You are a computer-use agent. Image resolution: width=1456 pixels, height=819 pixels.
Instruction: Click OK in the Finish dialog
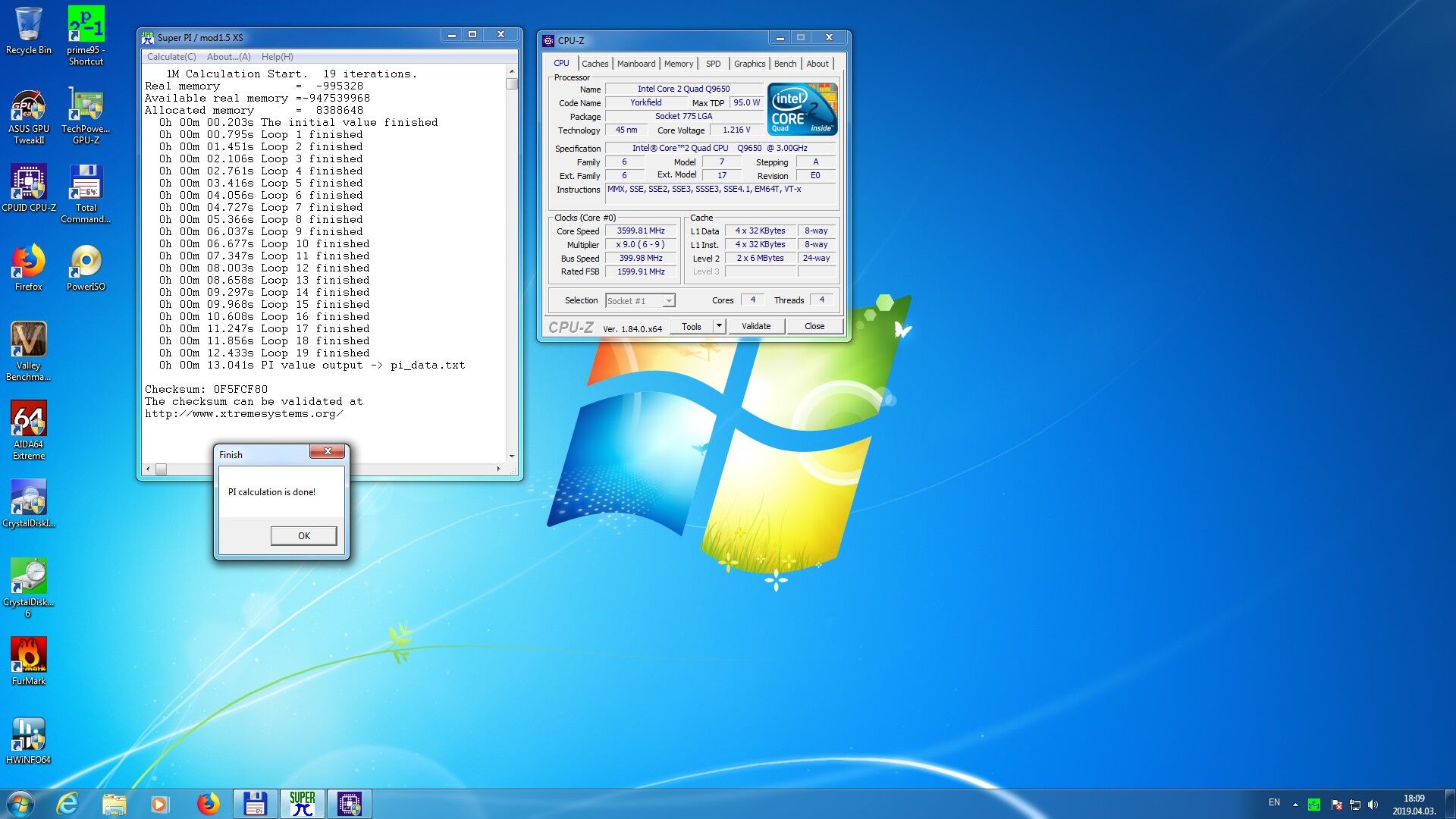pos(303,535)
